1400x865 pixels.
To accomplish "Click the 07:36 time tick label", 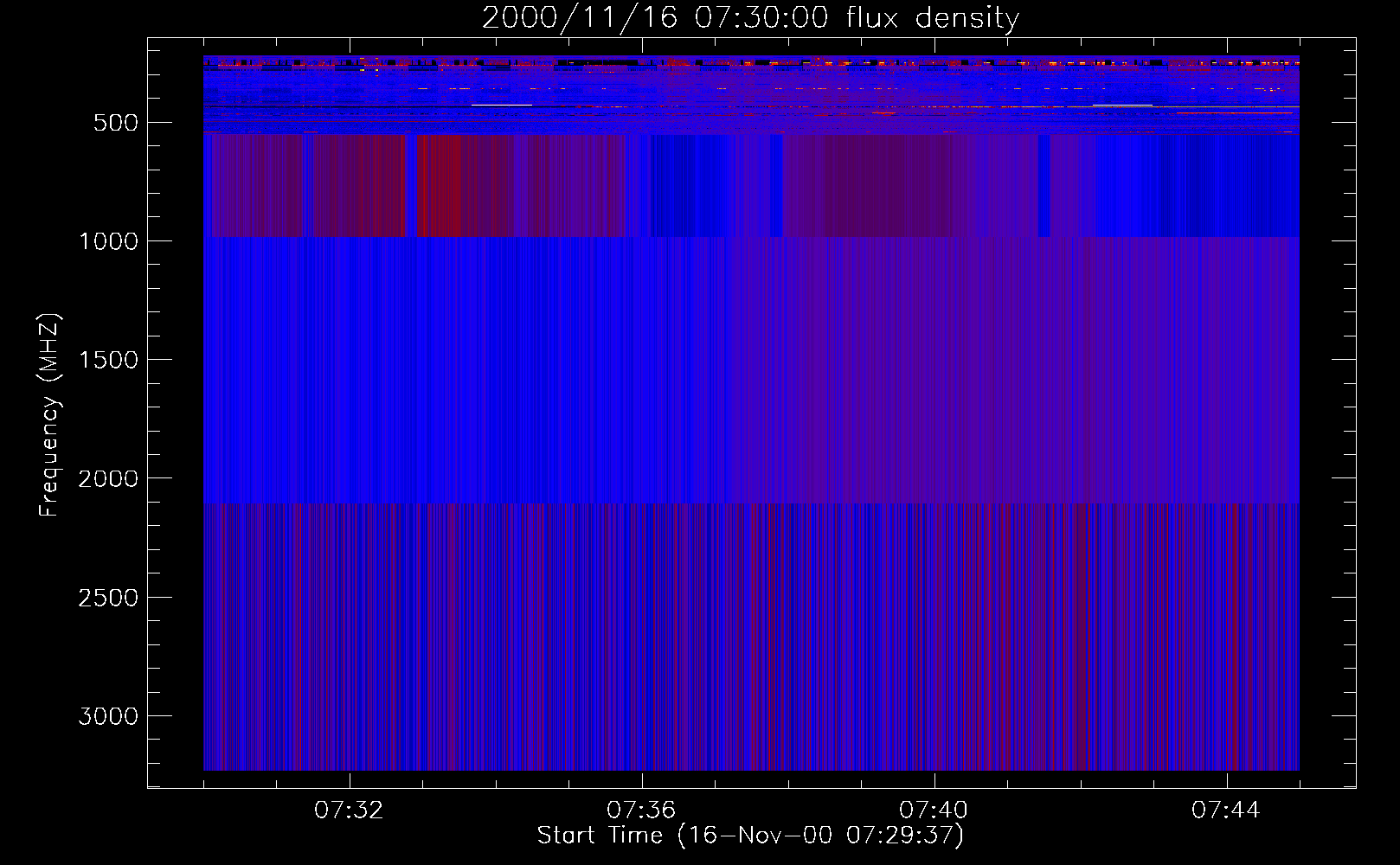I will coord(641,811).
